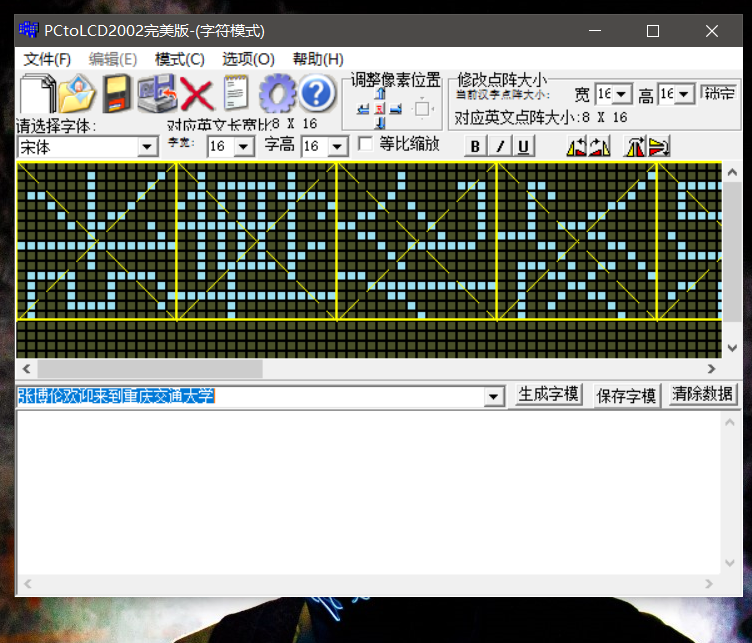Viewport: 752px width, 643px height.
Task: Click the 保存字模 save button
Action: pos(626,396)
